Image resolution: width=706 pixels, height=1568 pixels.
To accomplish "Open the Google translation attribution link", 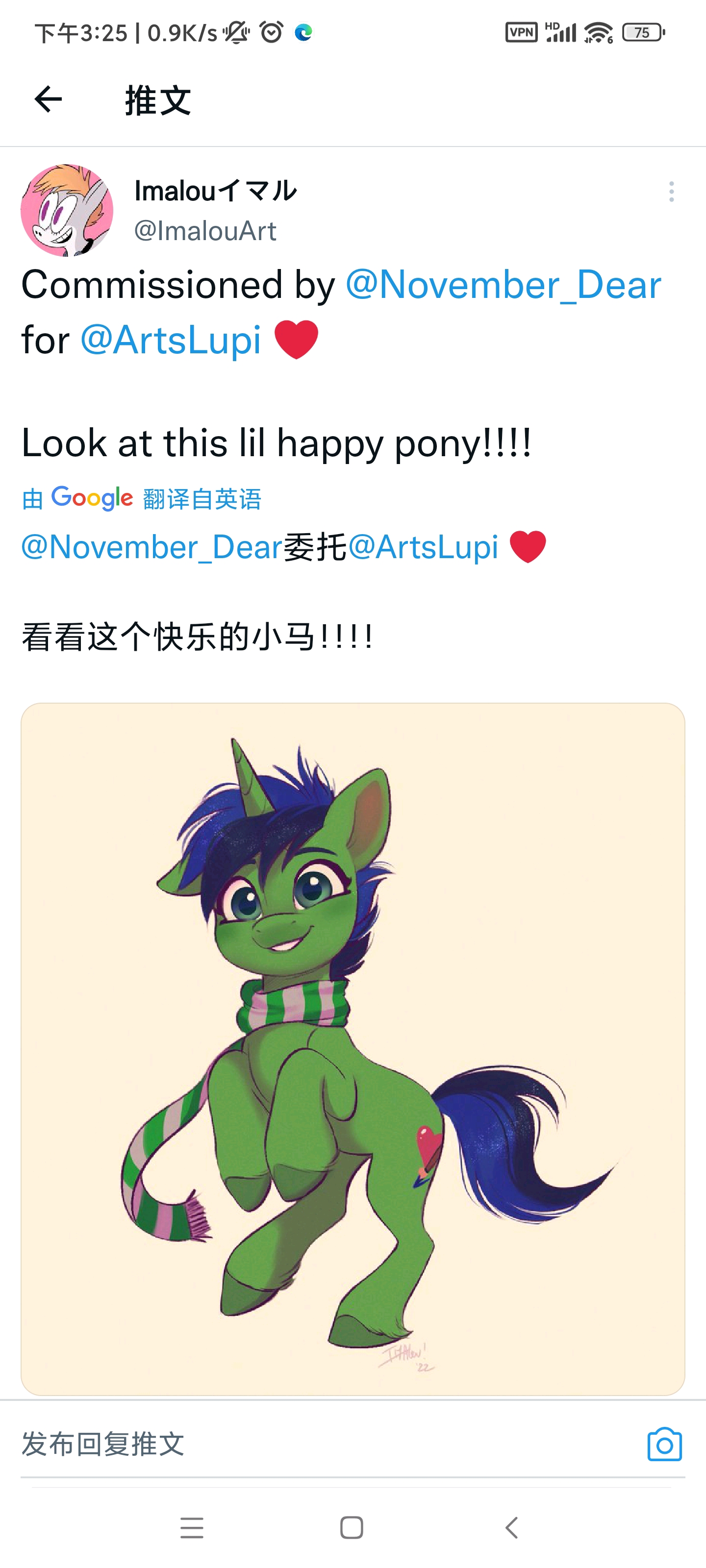I will click(141, 498).
